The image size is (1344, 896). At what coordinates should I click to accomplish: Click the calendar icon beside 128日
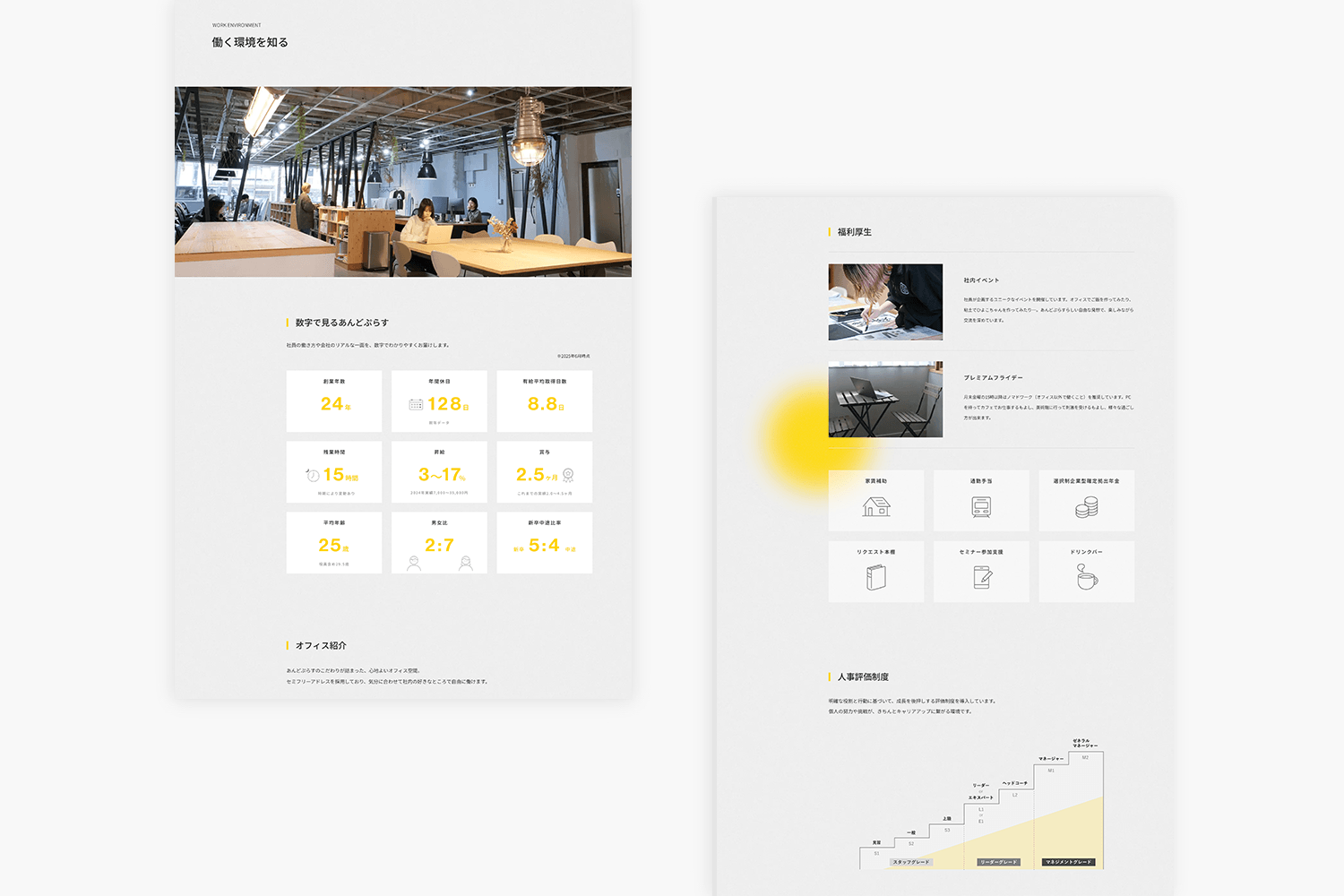tap(416, 405)
